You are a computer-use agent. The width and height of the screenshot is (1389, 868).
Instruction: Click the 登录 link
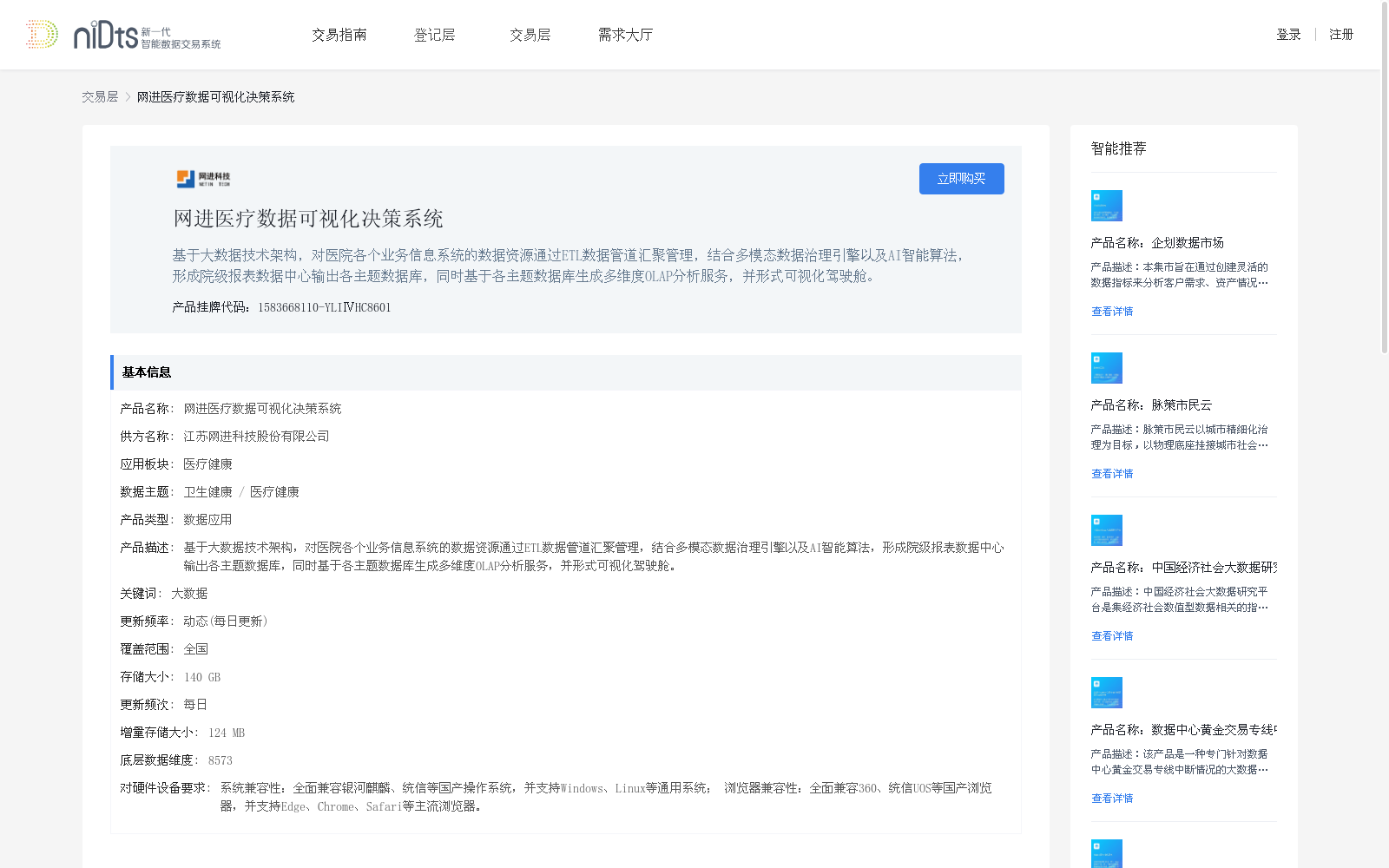tap(1288, 35)
